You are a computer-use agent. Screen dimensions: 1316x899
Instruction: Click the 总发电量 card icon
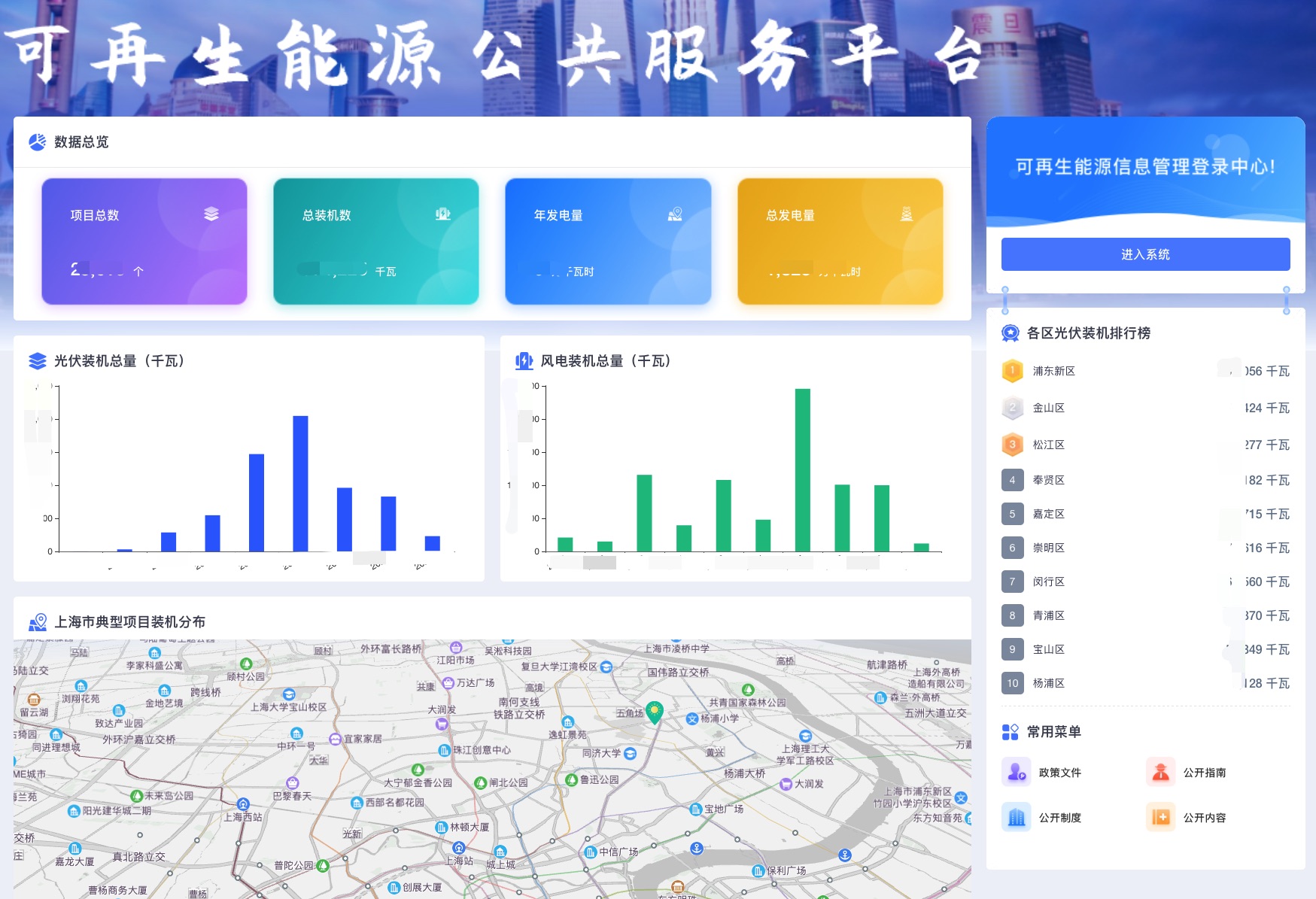(907, 214)
